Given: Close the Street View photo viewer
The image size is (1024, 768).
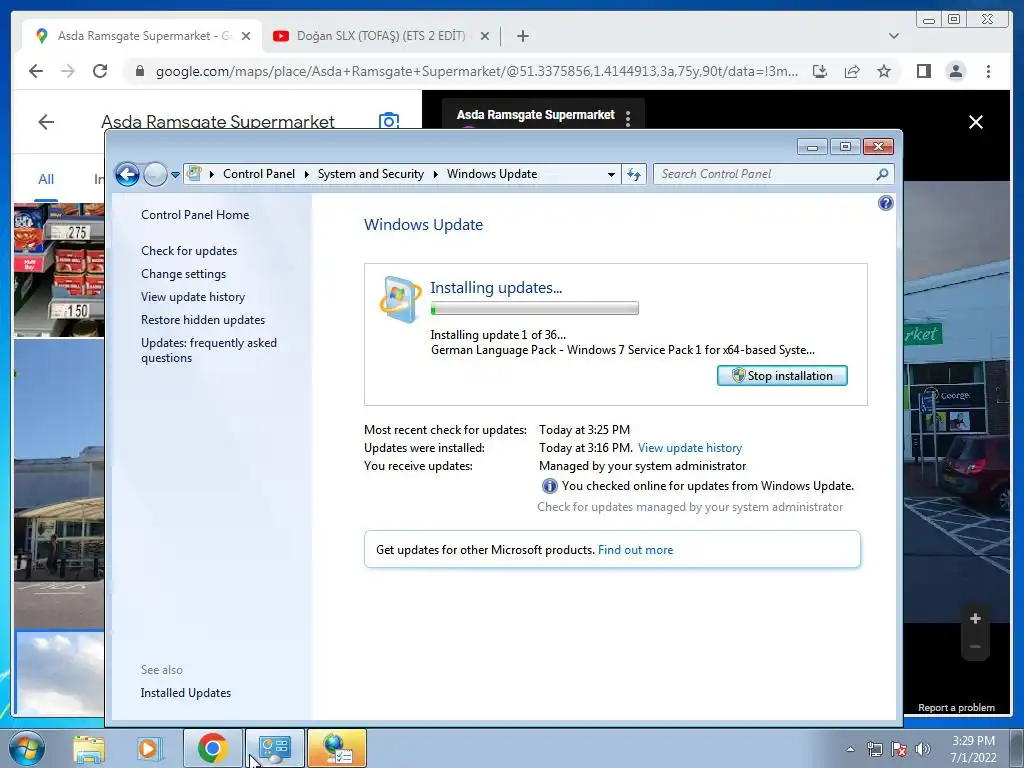Looking at the screenshot, I should coord(976,122).
